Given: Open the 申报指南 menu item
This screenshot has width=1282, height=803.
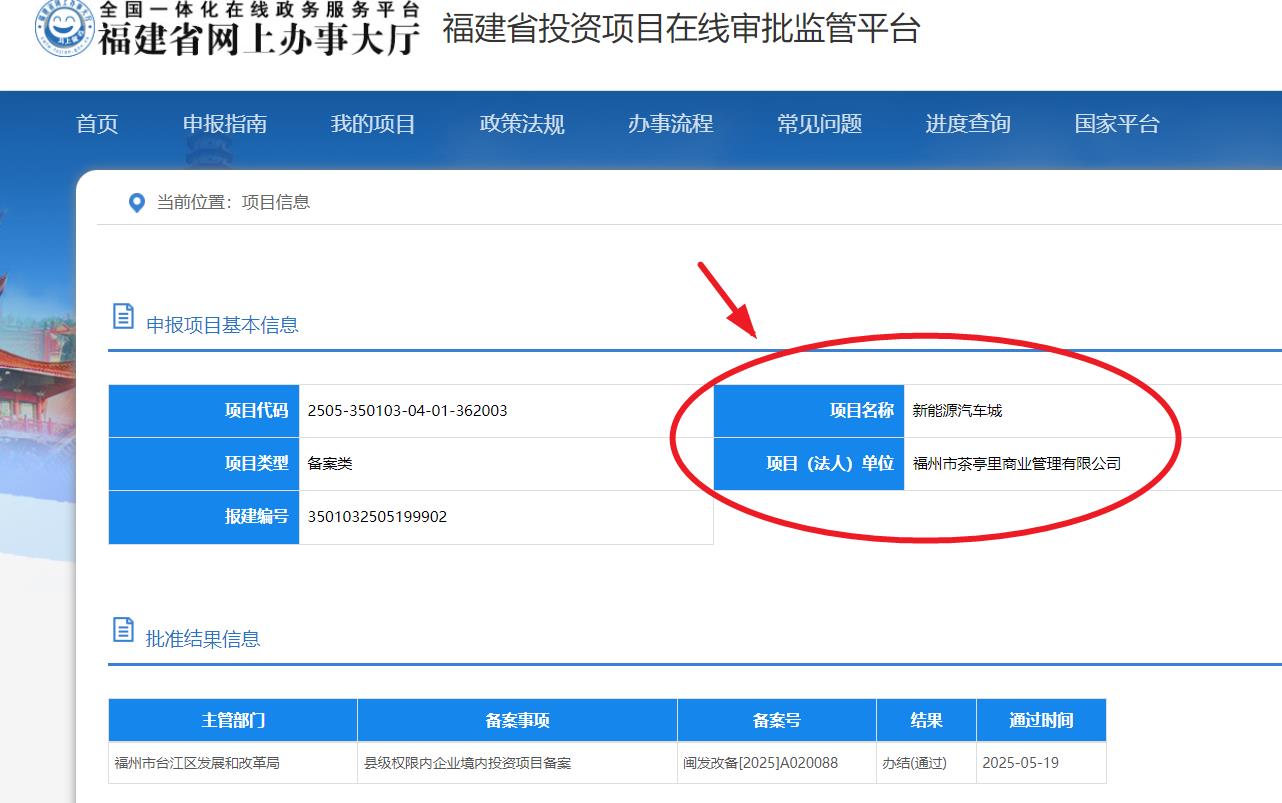Looking at the screenshot, I should pos(225,124).
